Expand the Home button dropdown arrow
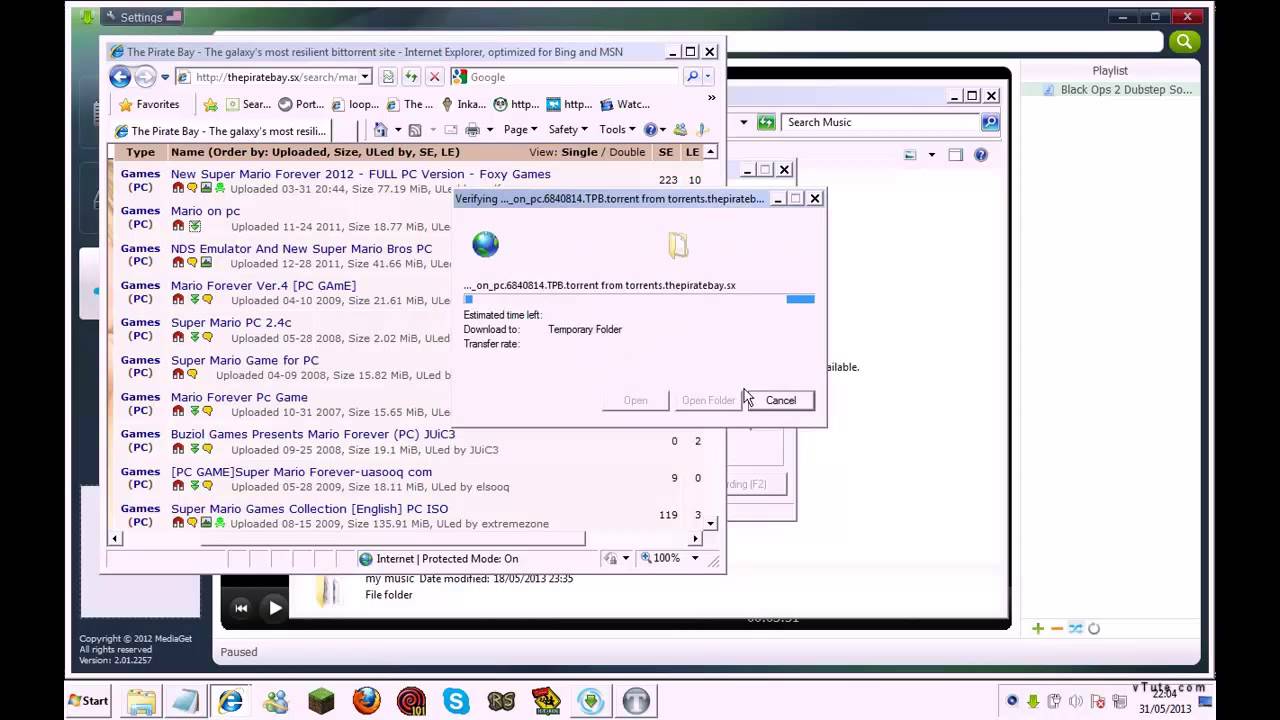This screenshot has width=1280, height=720. click(398, 130)
